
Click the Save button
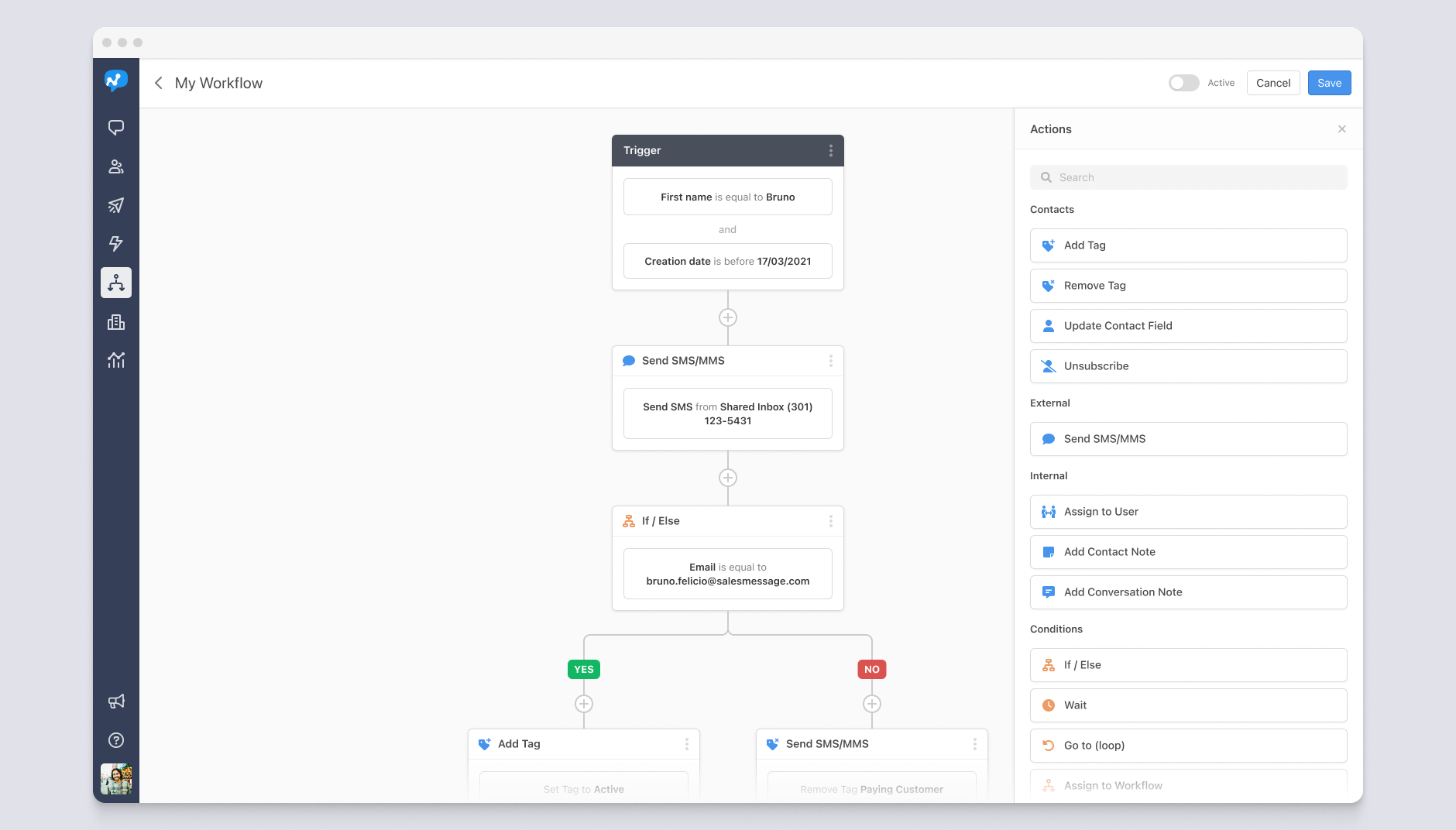(1329, 83)
